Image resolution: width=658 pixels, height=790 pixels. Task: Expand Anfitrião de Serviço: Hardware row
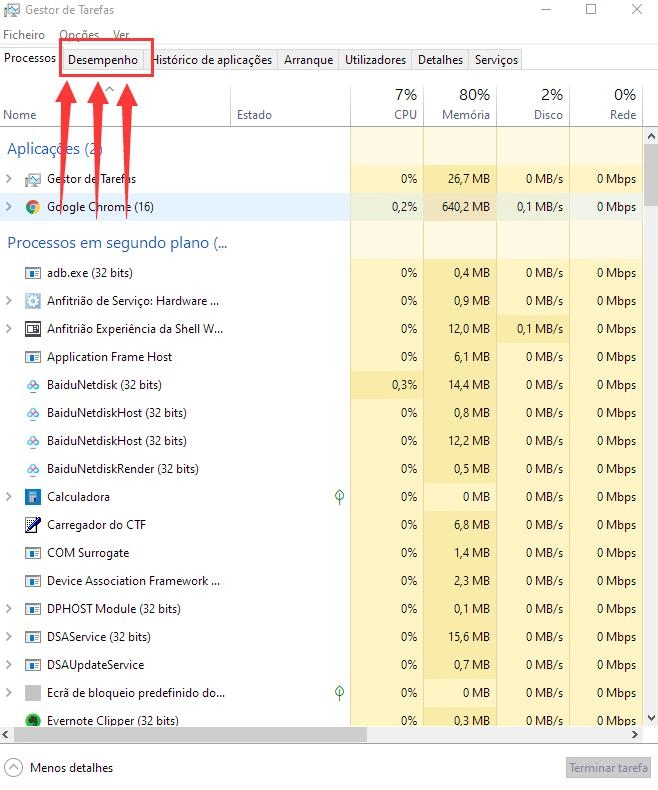[9, 301]
